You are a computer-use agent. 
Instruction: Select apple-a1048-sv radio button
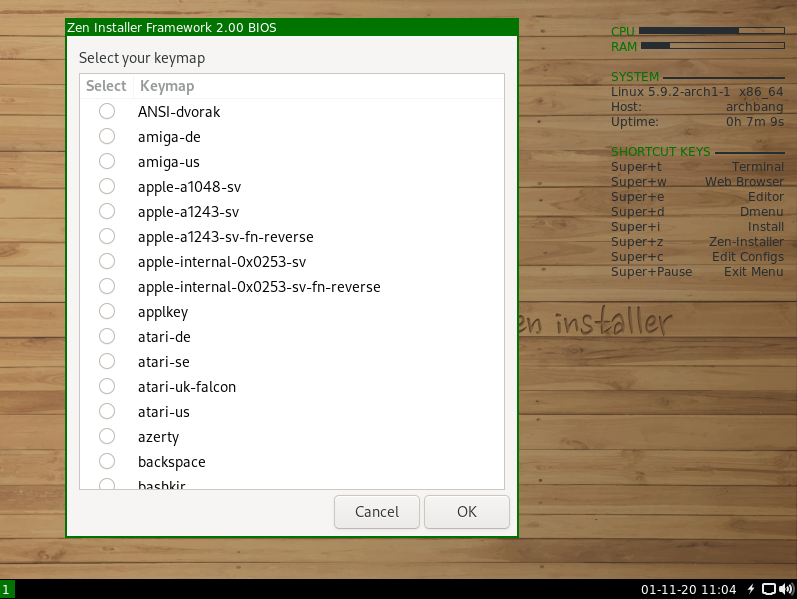(x=107, y=186)
